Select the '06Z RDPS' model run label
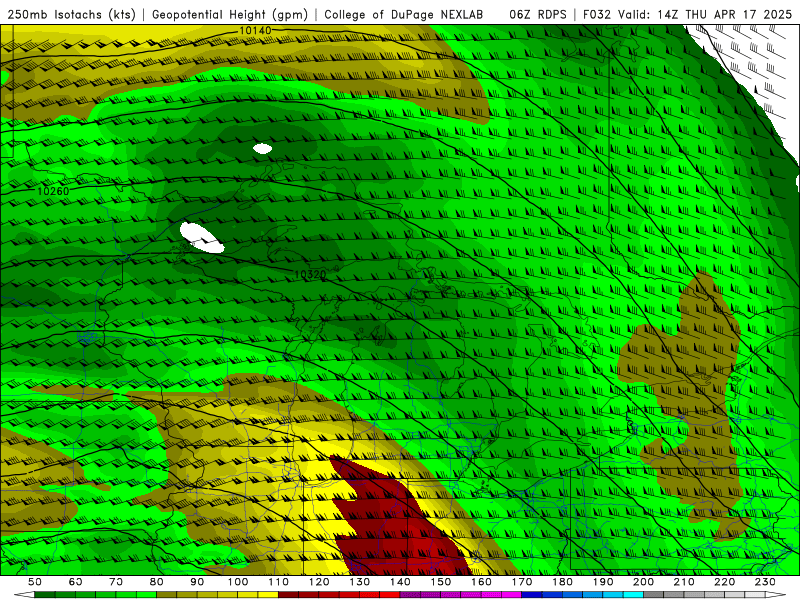 coord(538,15)
